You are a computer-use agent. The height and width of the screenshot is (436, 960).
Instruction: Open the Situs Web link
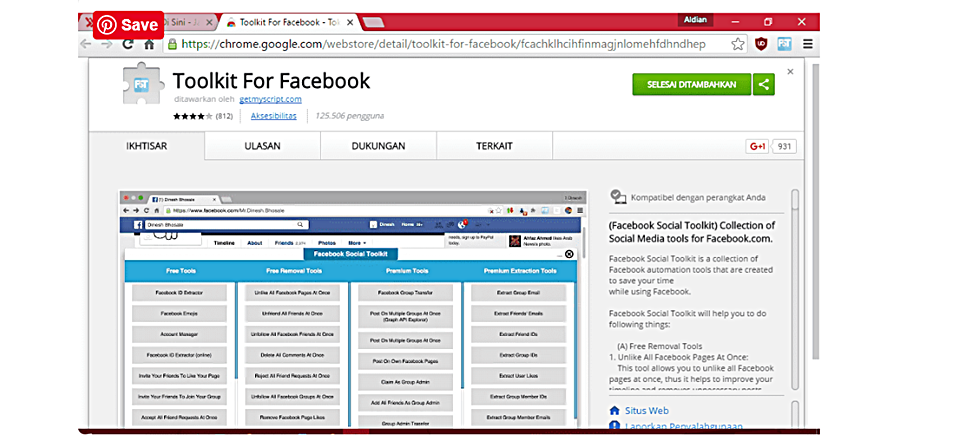pos(647,411)
